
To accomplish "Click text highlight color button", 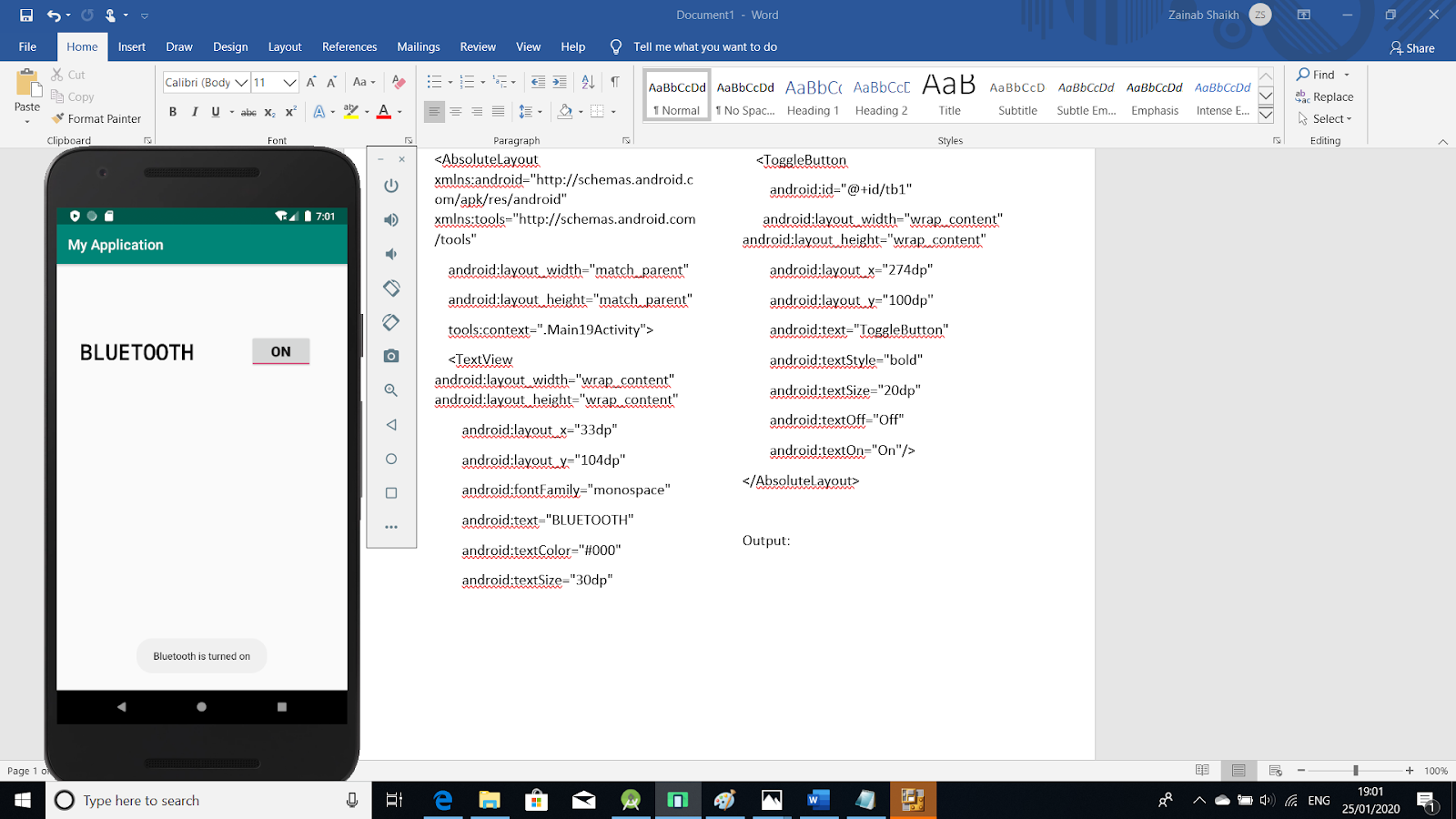I will tap(350, 112).
